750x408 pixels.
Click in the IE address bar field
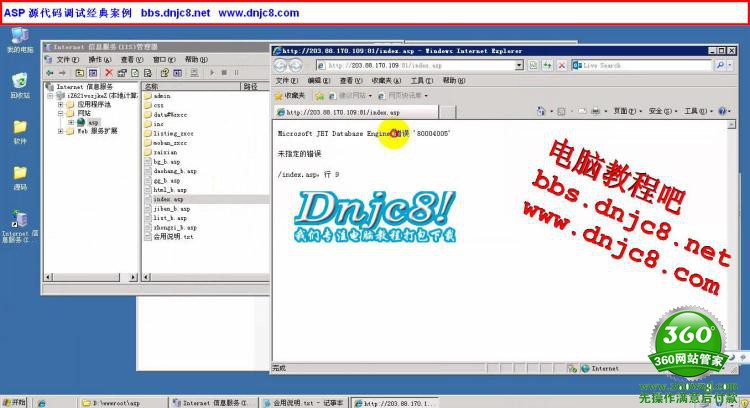tap(415, 66)
